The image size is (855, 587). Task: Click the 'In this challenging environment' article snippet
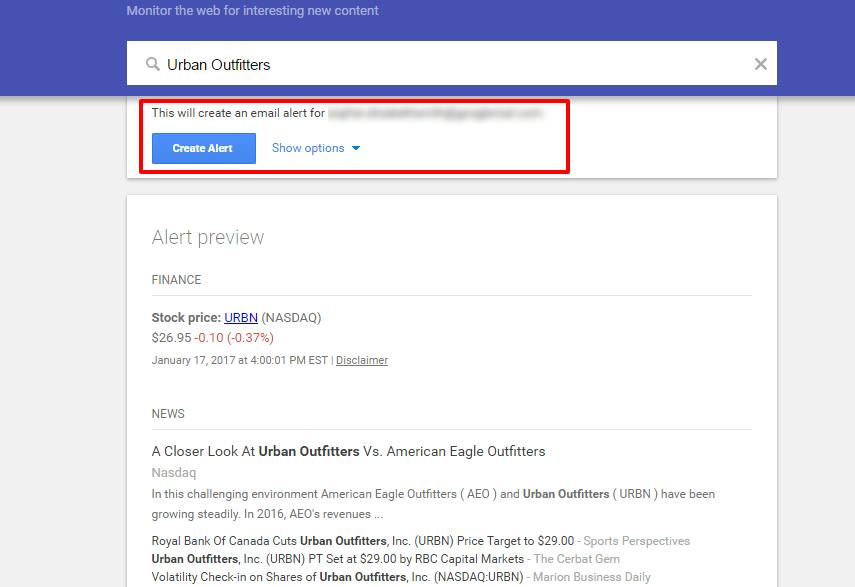[433, 504]
